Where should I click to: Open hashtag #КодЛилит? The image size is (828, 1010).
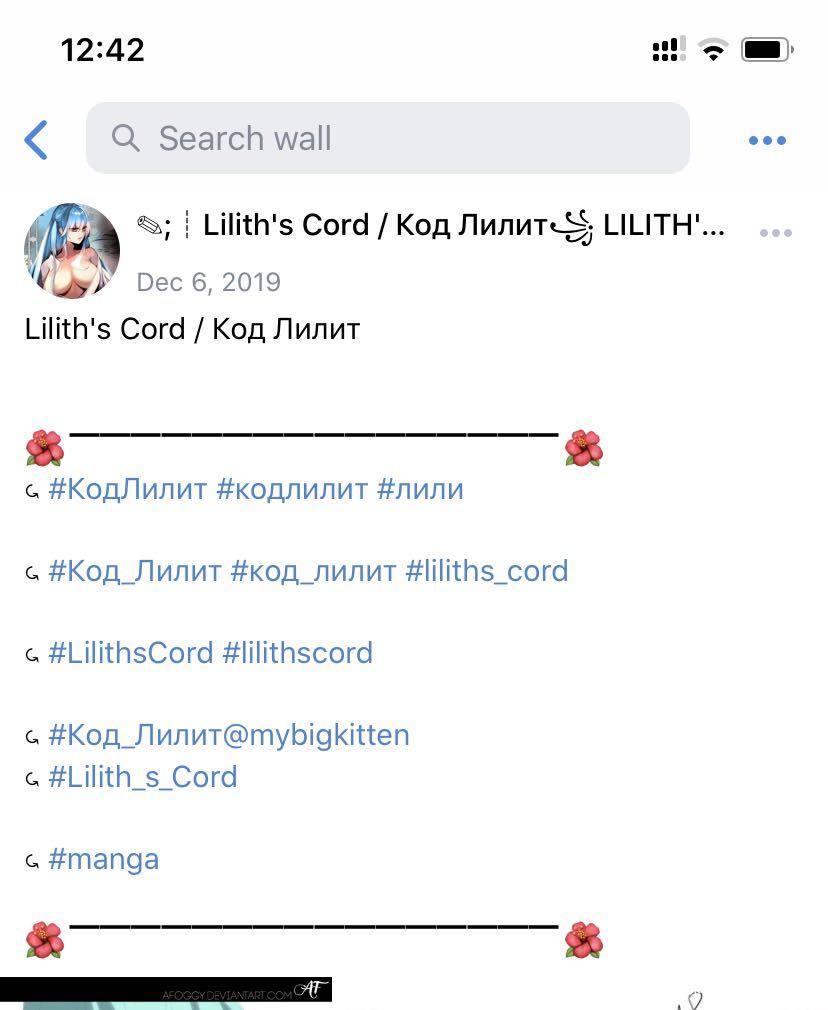point(128,490)
